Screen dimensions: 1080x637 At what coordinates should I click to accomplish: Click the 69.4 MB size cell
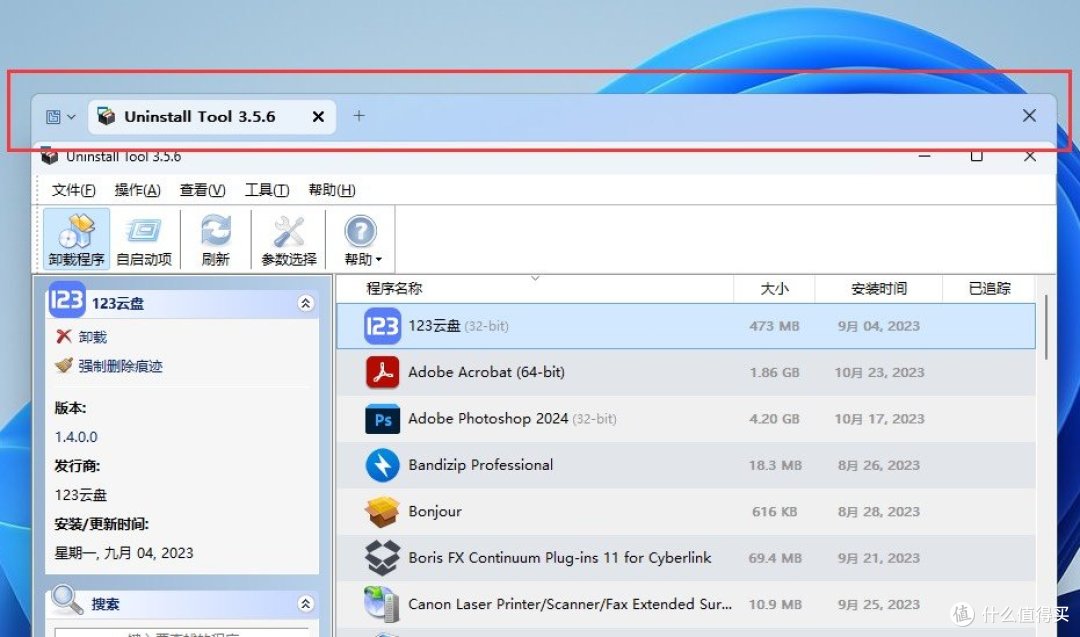[775, 558]
